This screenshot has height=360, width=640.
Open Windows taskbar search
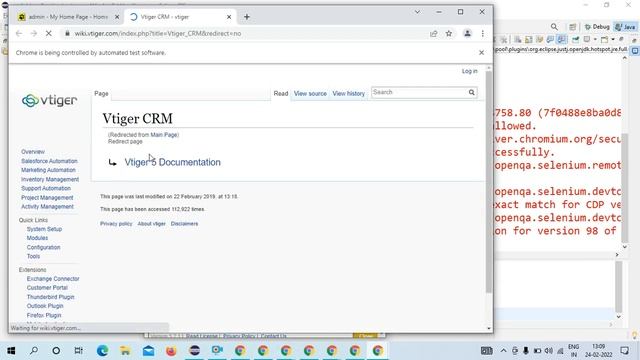point(34,351)
